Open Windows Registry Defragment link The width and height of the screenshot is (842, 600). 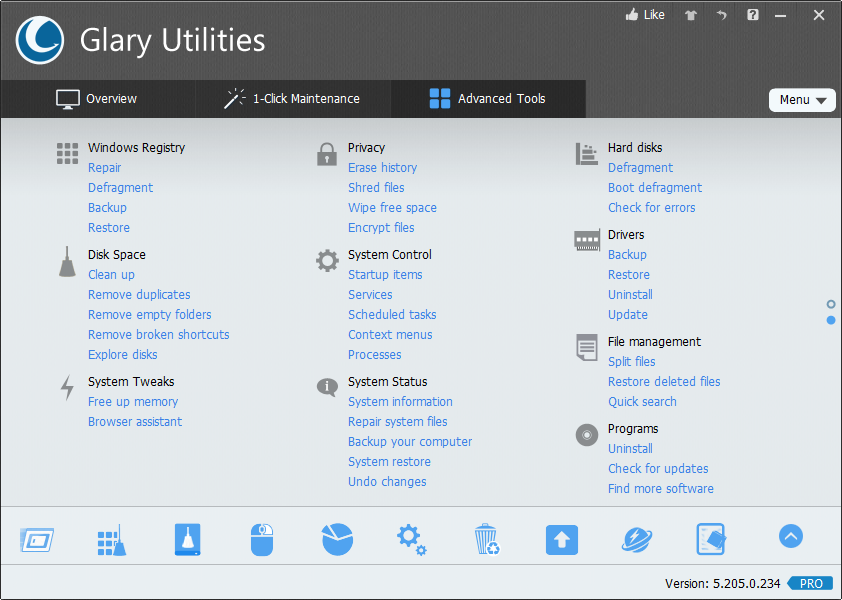coord(120,187)
